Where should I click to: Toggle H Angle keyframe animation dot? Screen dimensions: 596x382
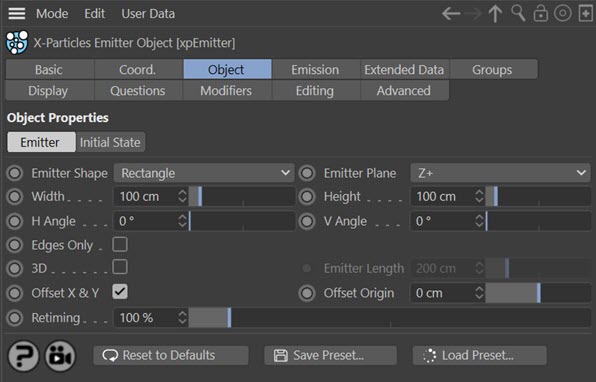click(x=15, y=221)
